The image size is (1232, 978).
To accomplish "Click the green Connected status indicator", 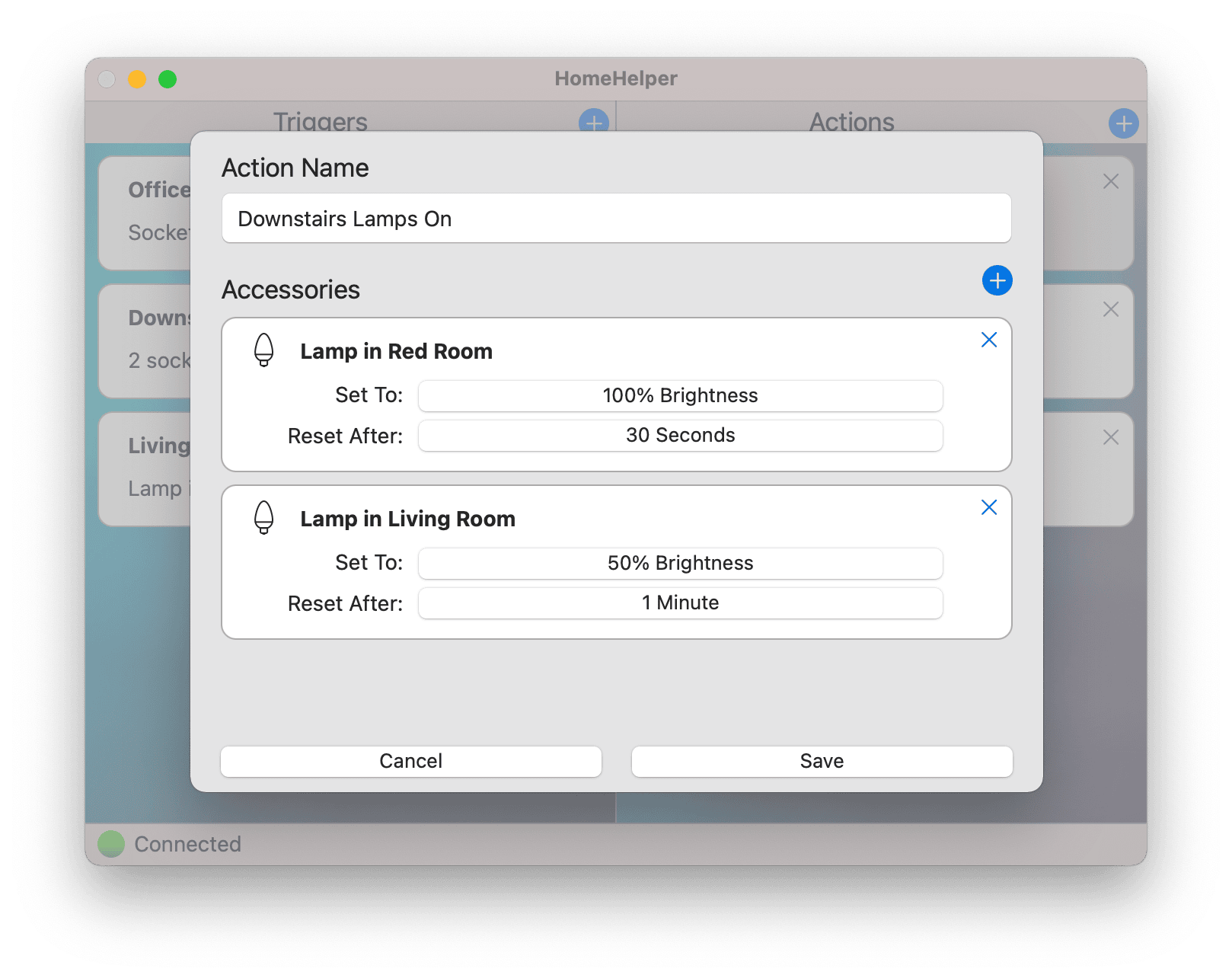I will click(x=111, y=842).
